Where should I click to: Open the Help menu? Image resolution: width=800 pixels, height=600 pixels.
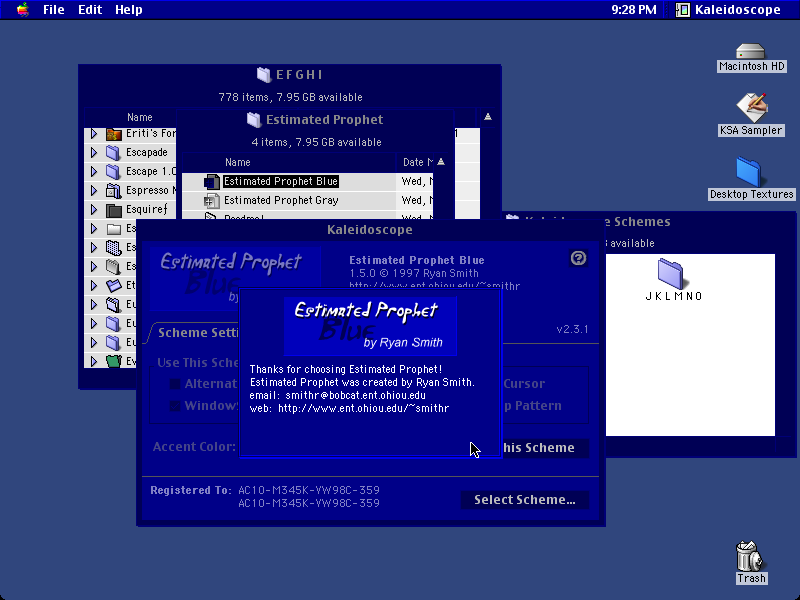(129, 10)
